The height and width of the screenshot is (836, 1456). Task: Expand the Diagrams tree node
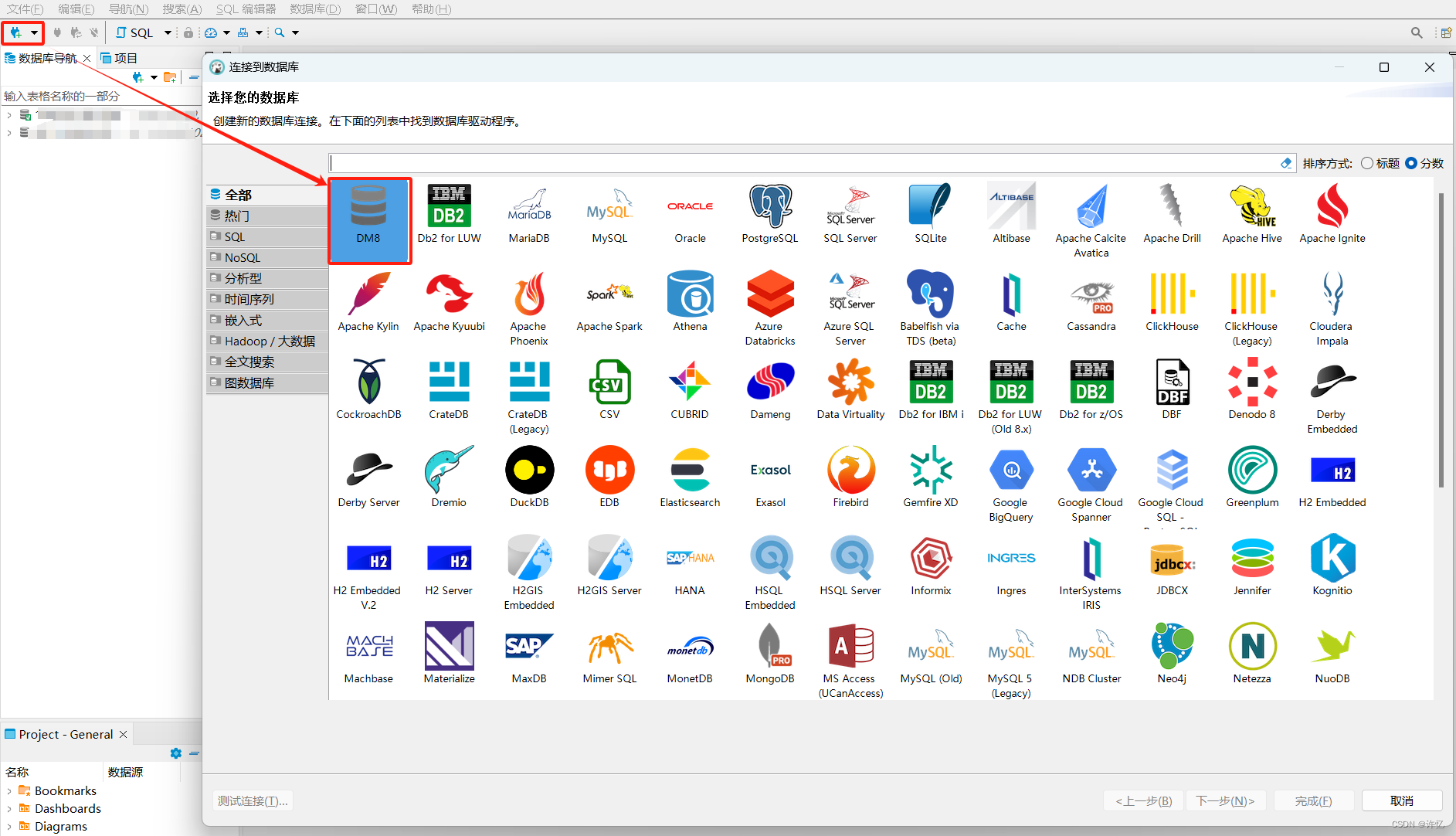8,826
